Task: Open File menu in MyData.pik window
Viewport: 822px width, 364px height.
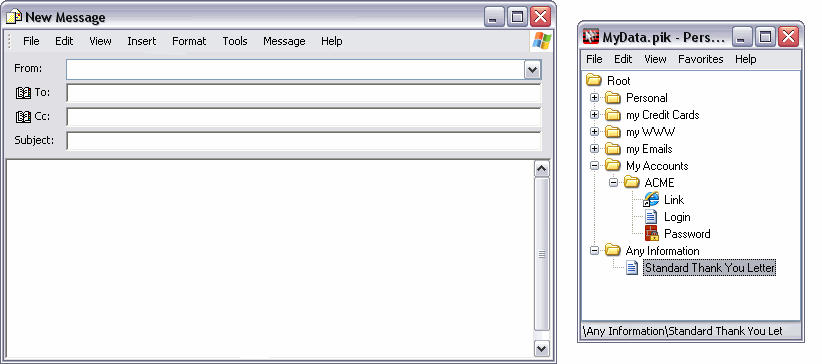Action: 594,59
